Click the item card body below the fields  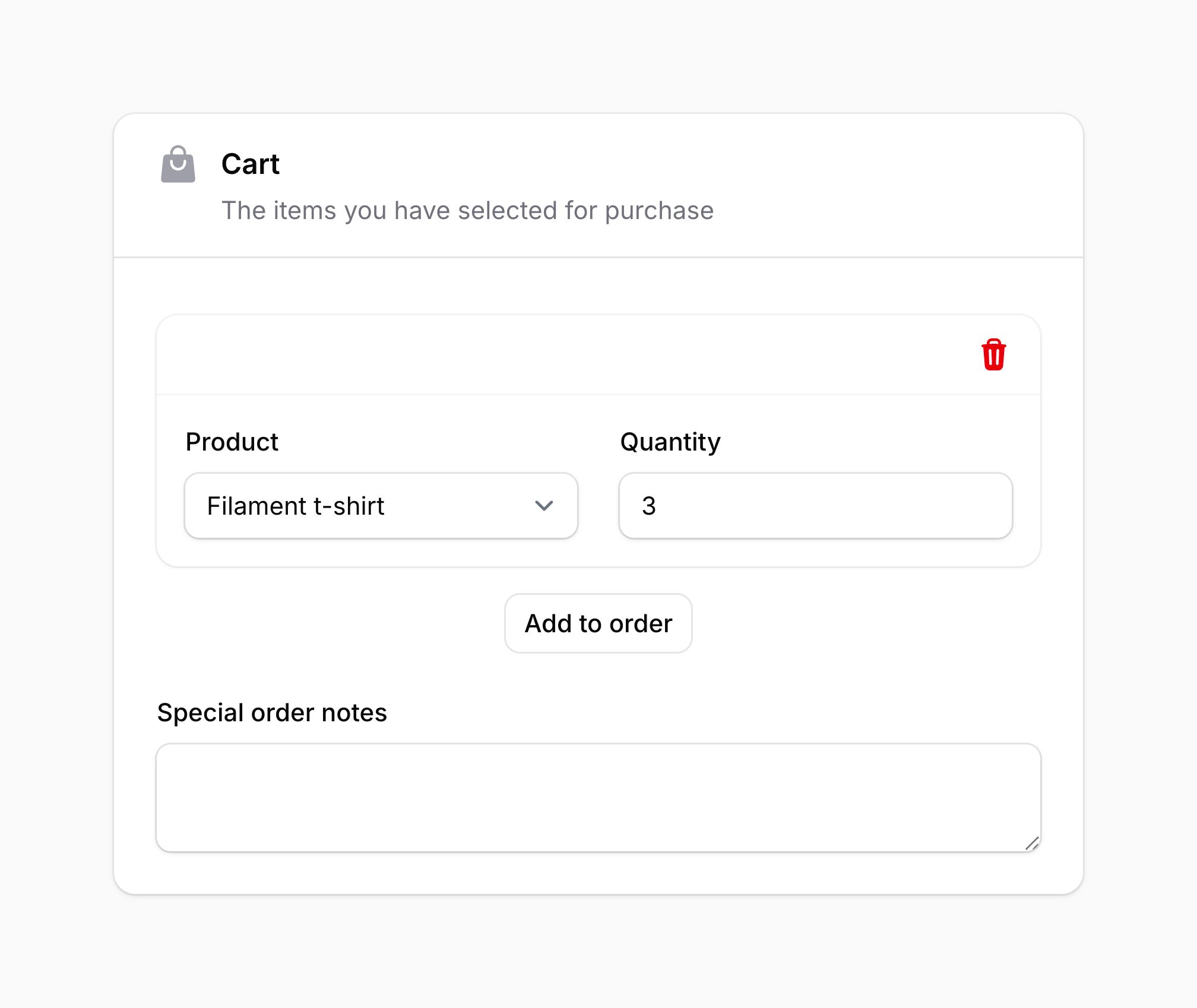tap(597, 553)
